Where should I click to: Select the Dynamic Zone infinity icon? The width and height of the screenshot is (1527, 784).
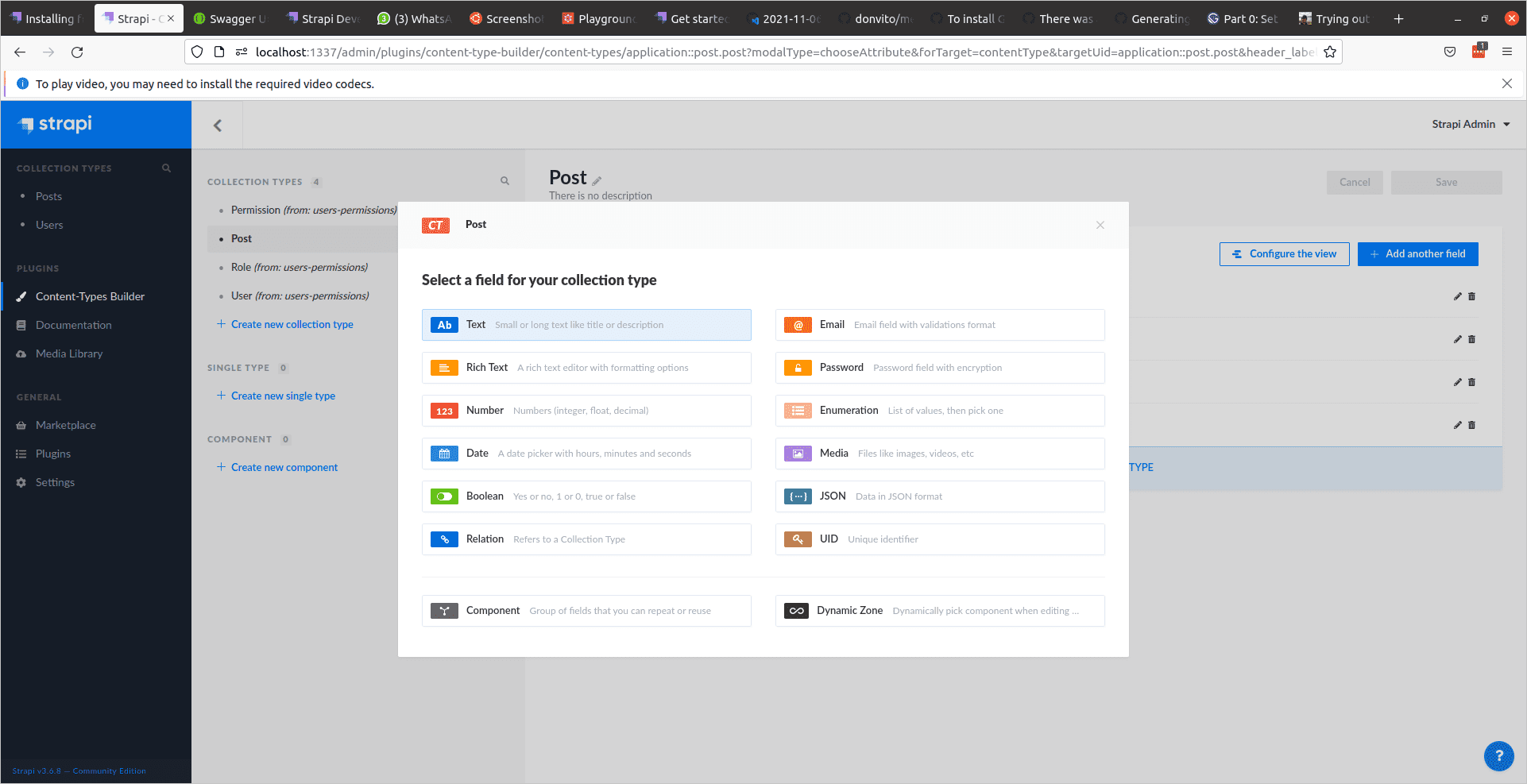tap(796, 611)
